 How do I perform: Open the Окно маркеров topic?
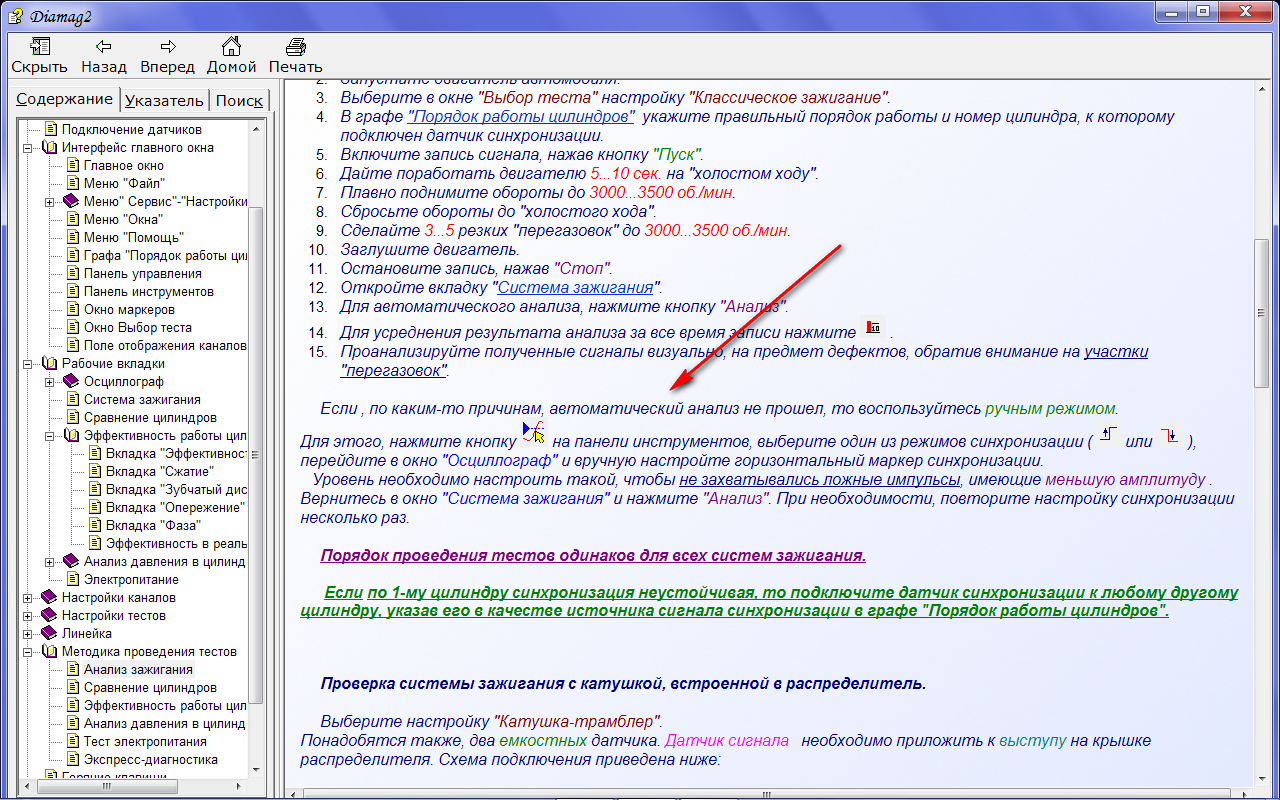129,310
